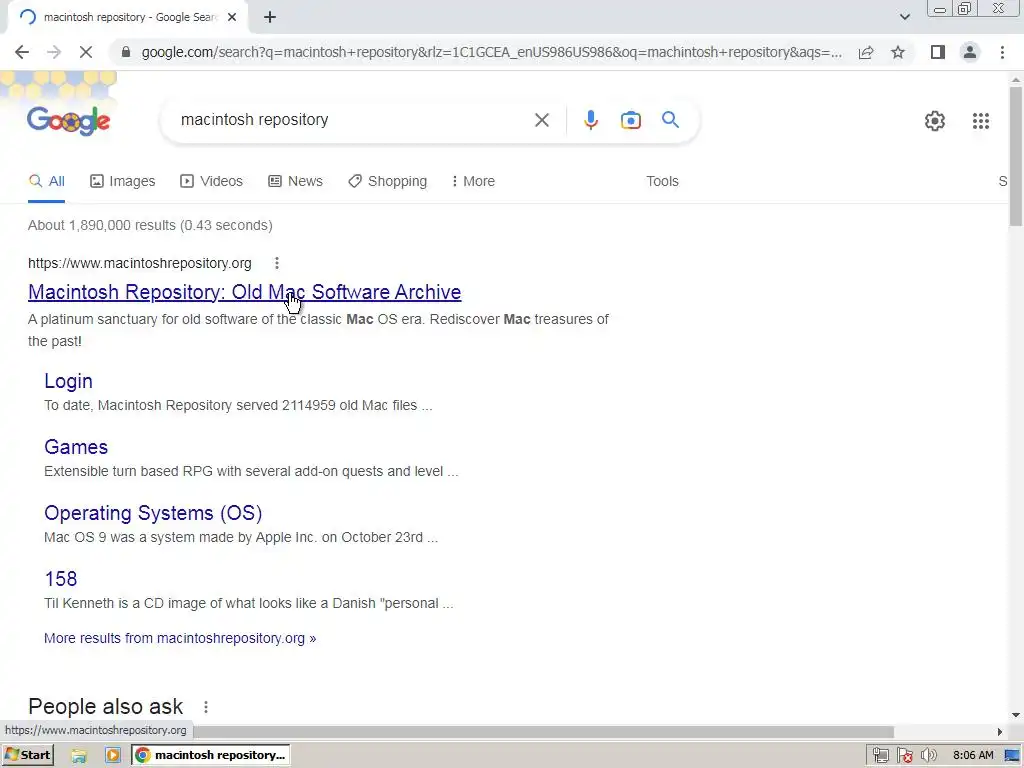Click the 8:06 AM clock

tap(973, 756)
